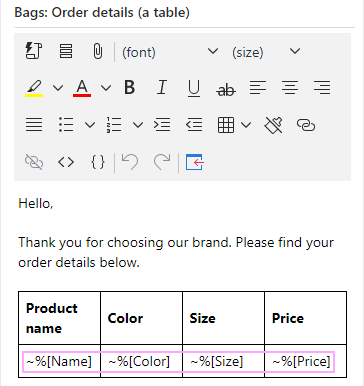Toggle bold formatting
The height and width of the screenshot is (386, 364).
click(x=130, y=88)
